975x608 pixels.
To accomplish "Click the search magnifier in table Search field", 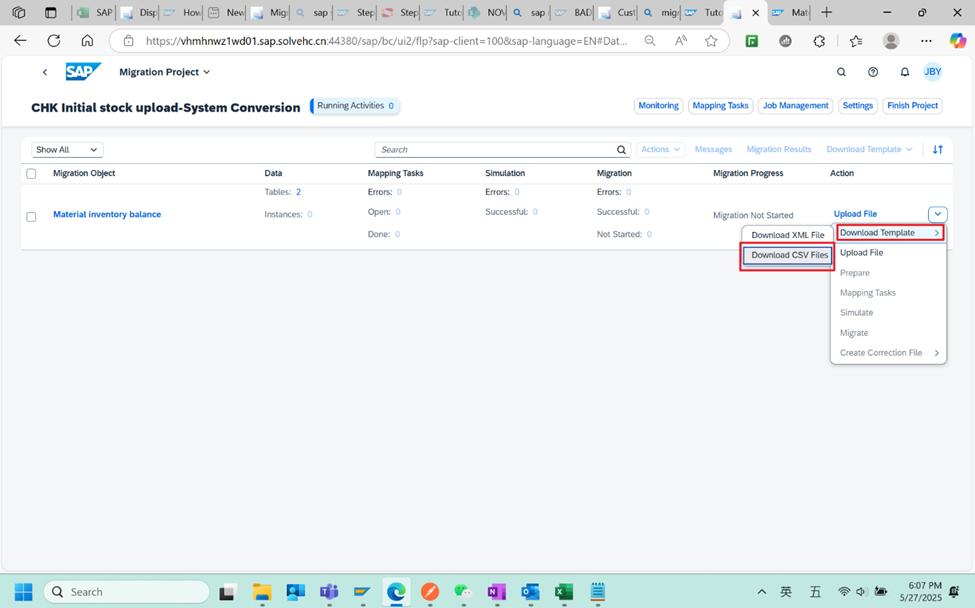I will (x=621, y=150).
